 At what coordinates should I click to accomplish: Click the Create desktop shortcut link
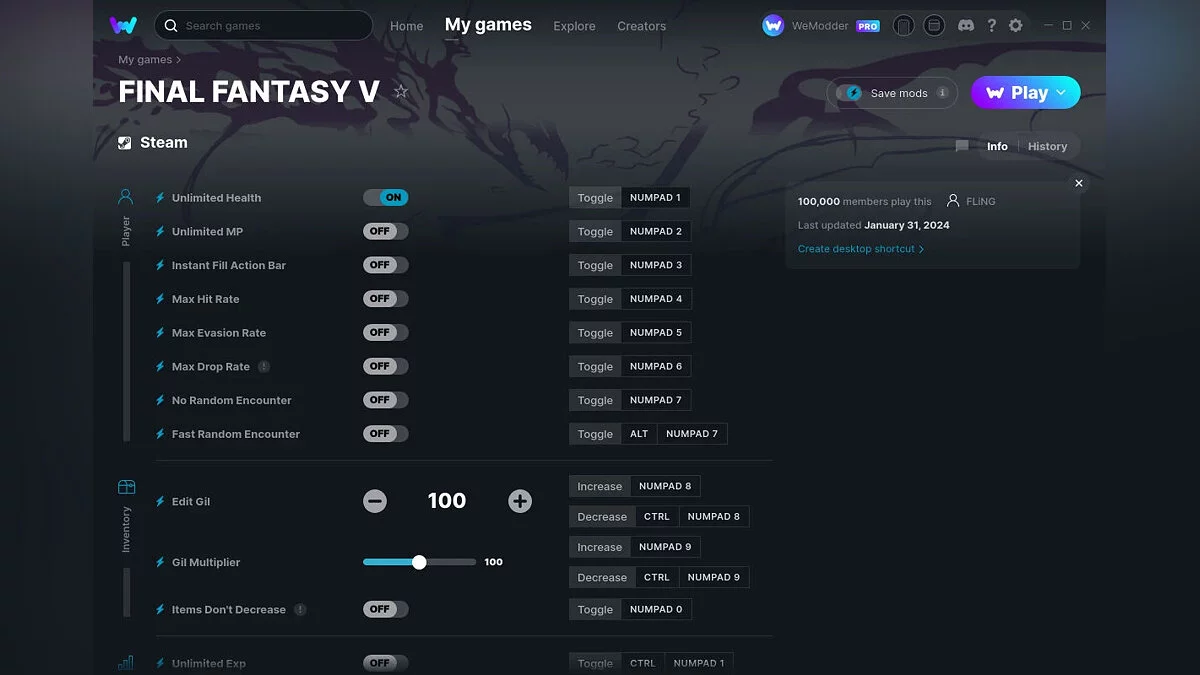[861, 249]
